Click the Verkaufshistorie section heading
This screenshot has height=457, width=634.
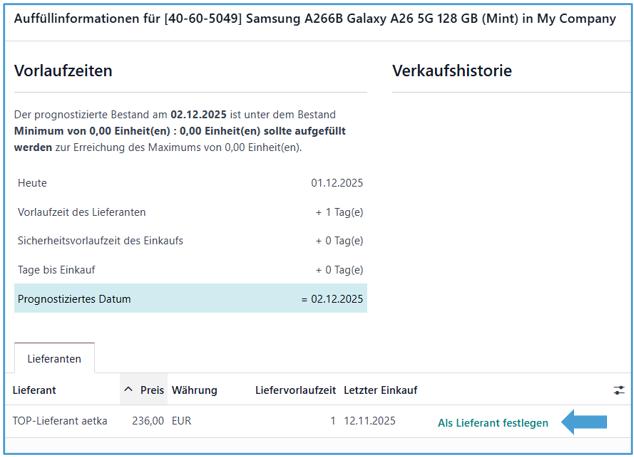(x=452, y=71)
